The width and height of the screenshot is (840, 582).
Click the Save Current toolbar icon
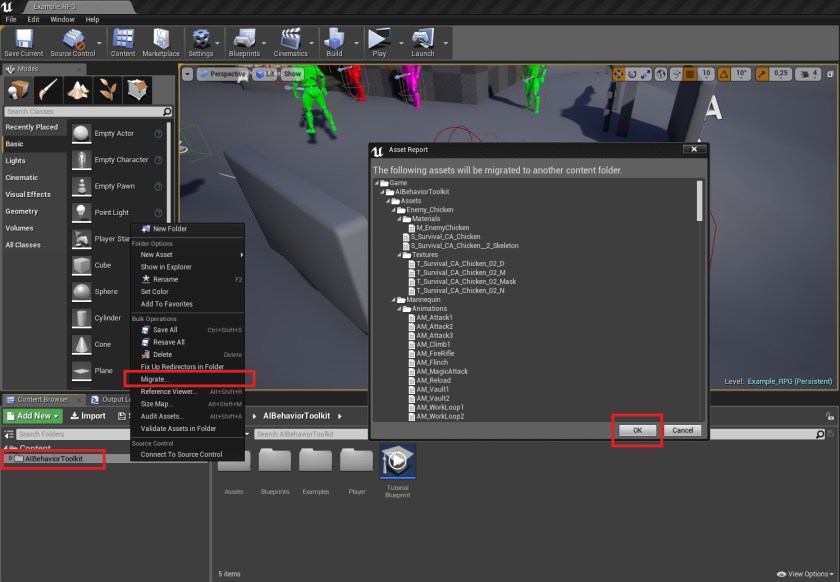(23, 40)
